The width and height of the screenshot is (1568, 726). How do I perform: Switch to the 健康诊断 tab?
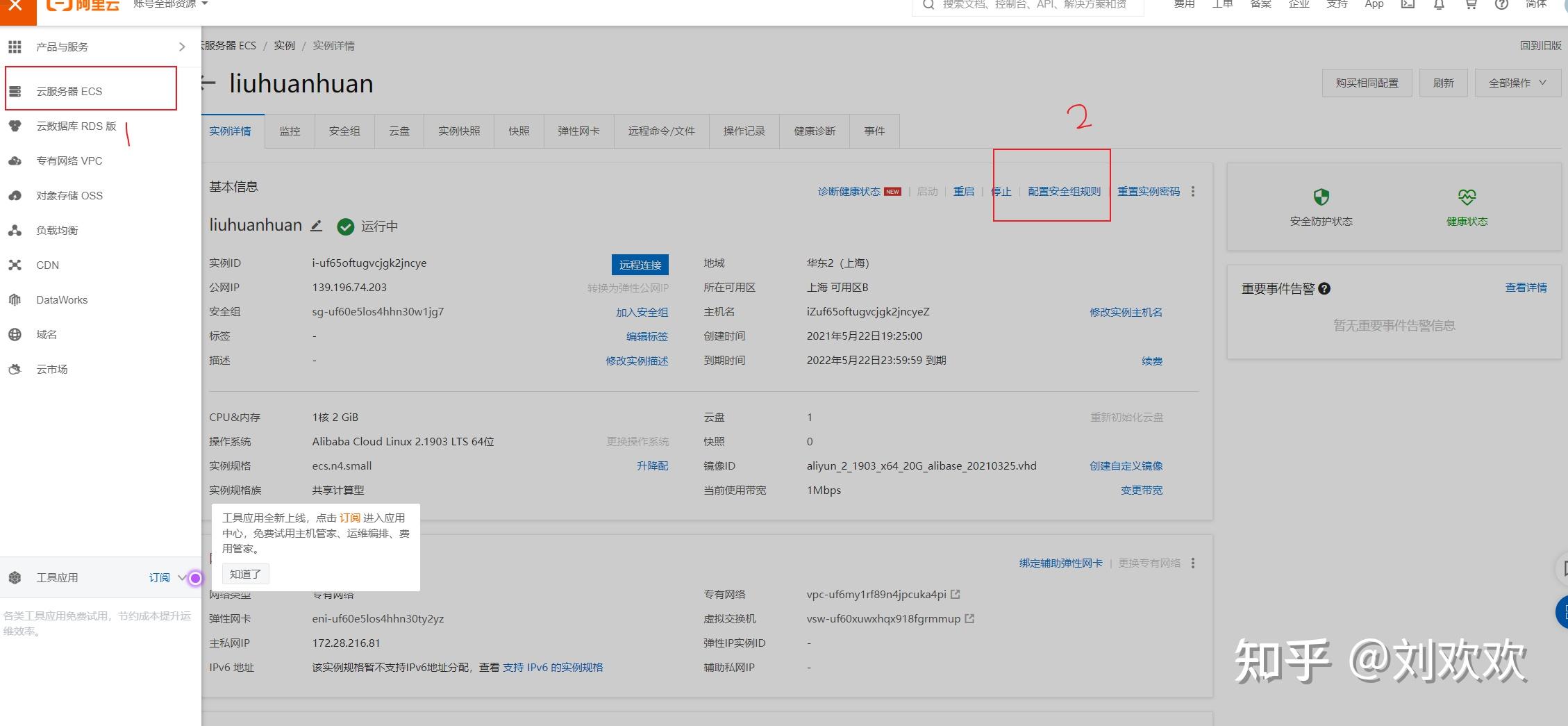point(815,131)
